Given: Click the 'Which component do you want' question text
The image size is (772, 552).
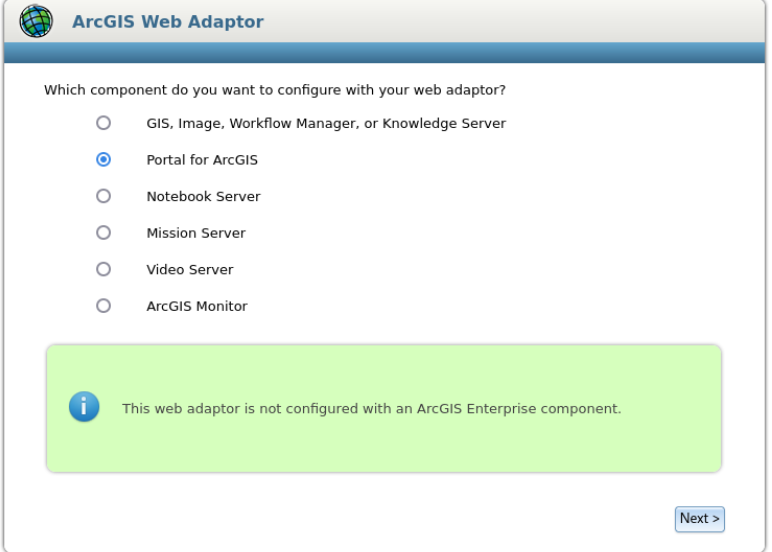Looking at the screenshot, I should (275, 90).
